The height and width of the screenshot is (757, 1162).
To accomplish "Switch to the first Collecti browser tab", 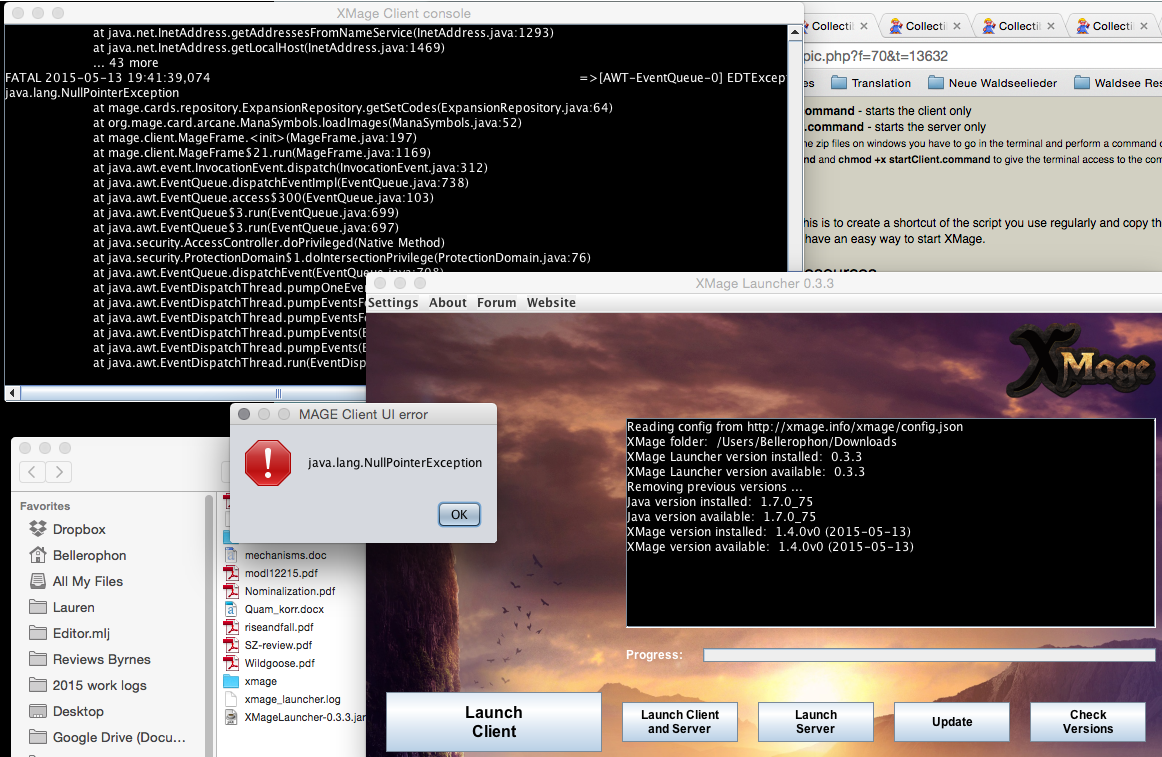I will click(x=831, y=26).
